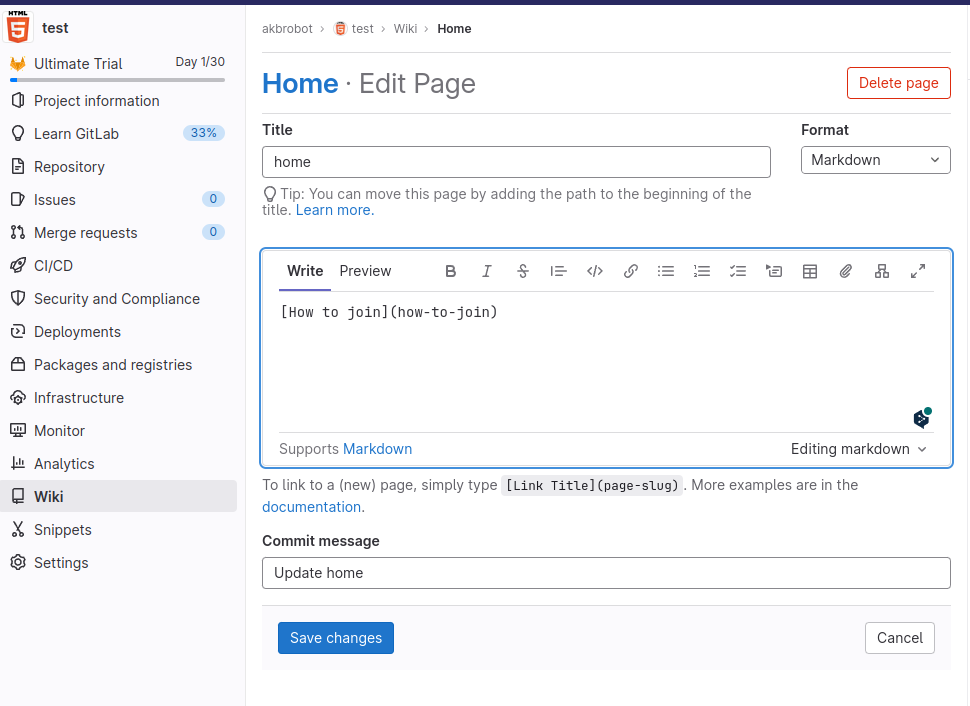The image size is (970, 706).
Task: Open the Format dropdown showing Markdown
Action: [875, 160]
